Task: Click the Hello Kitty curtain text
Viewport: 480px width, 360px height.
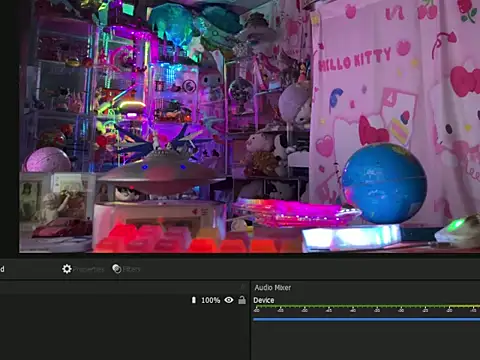Action: (354, 60)
